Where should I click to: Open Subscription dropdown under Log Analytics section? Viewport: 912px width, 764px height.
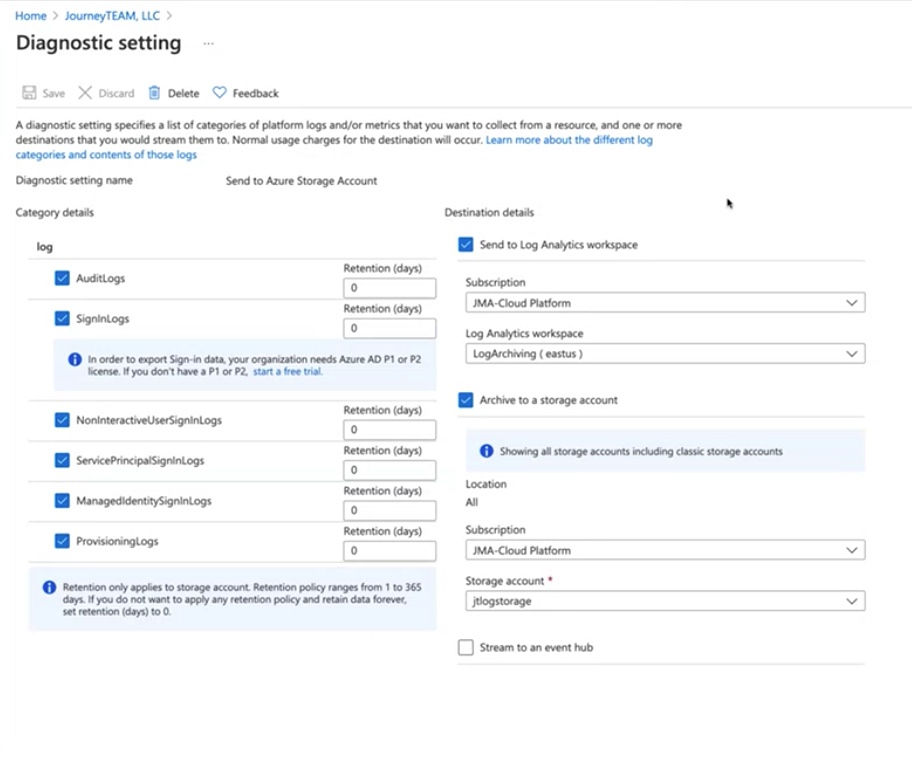click(x=664, y=303)
